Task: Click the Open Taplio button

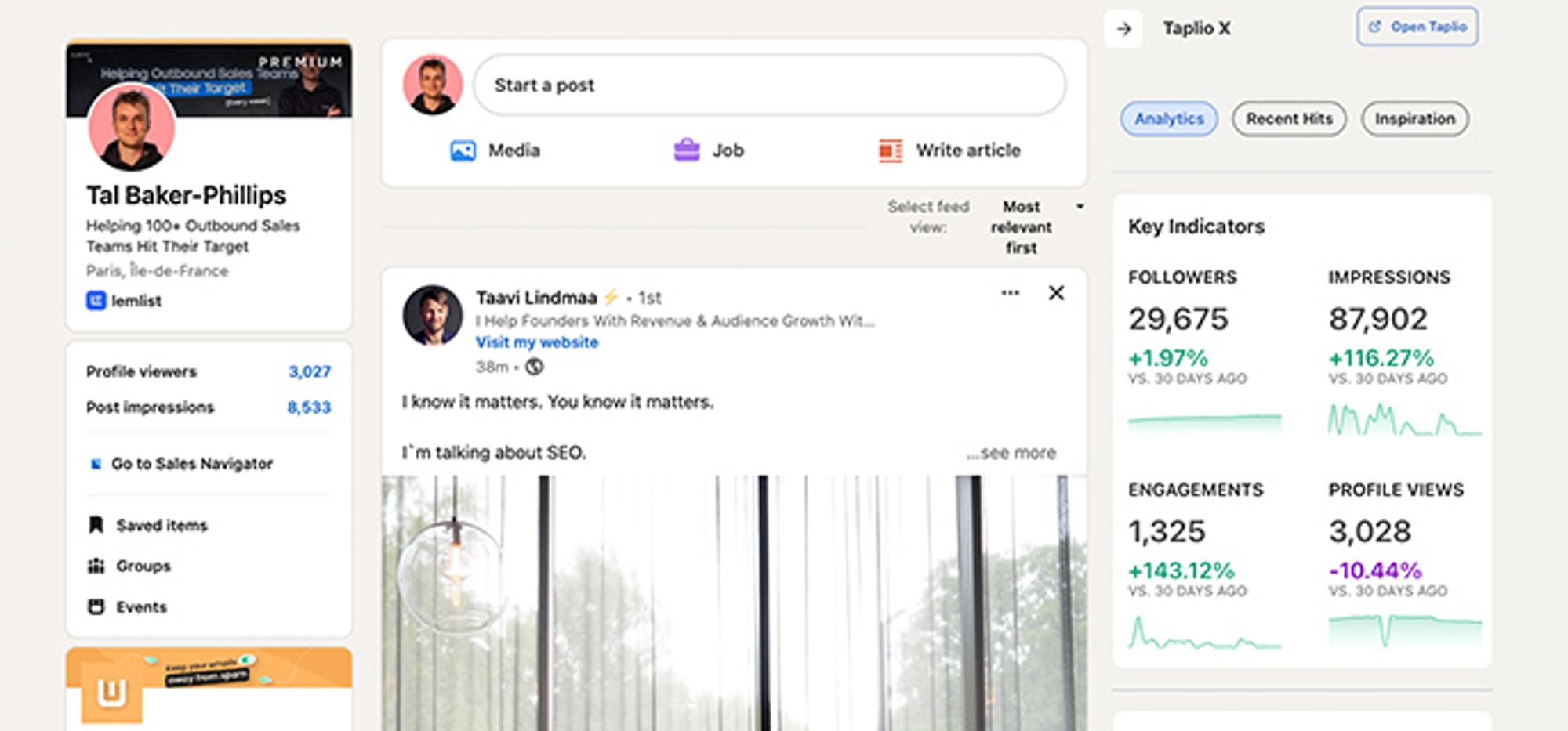Action: (x=1417, y=27)
